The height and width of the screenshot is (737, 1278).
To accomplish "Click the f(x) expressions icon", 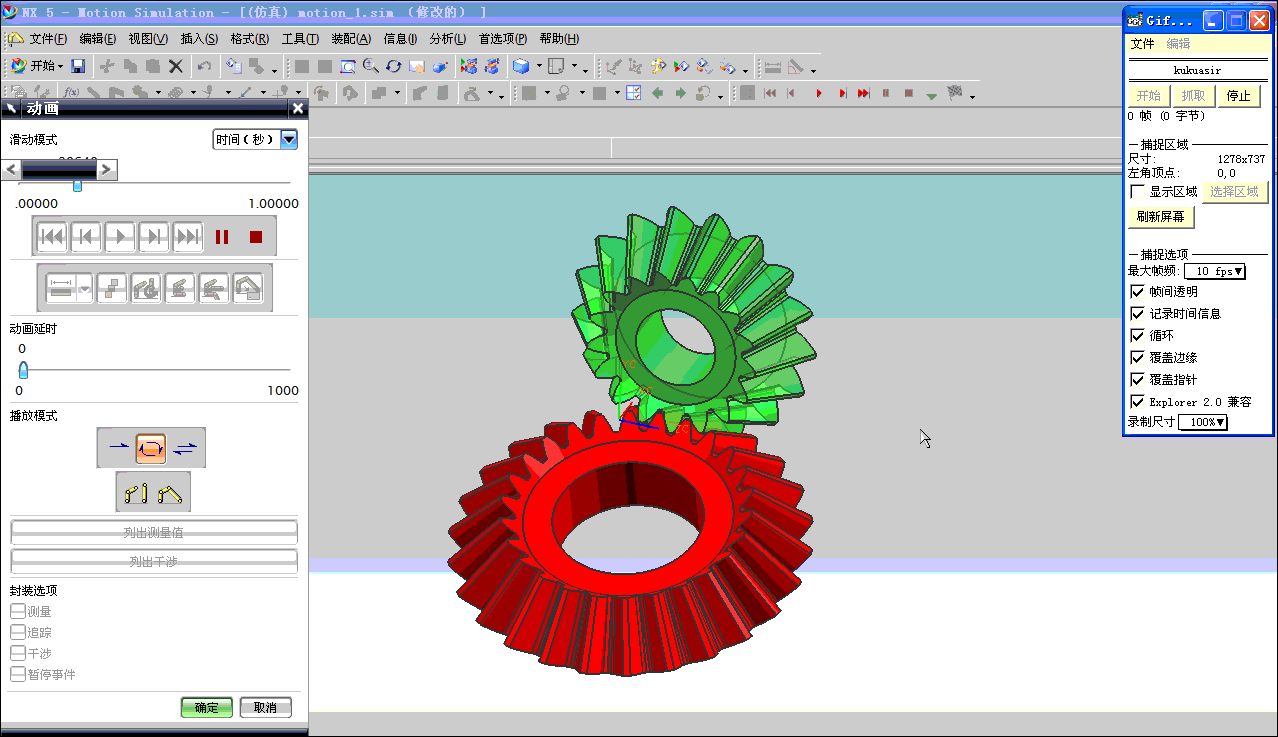I will (71, 93).
